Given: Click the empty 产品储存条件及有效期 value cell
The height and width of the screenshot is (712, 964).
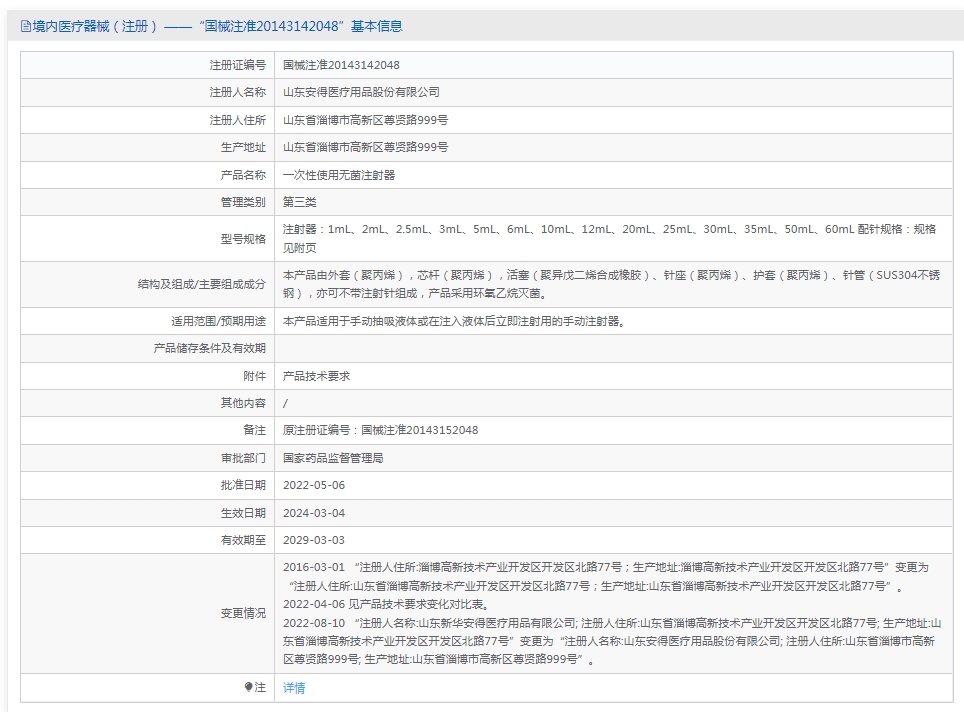Looking at the screenshot, I should tap(614, 349).
